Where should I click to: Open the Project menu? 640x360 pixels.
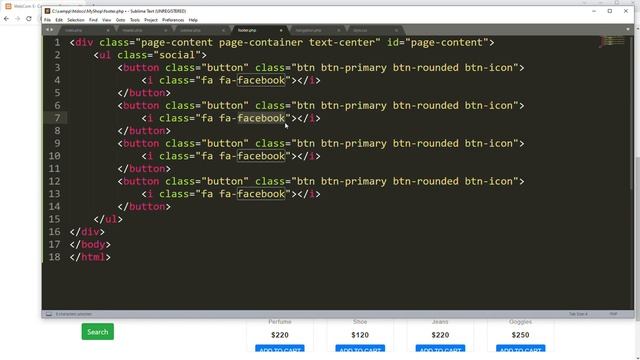(151, 20)
